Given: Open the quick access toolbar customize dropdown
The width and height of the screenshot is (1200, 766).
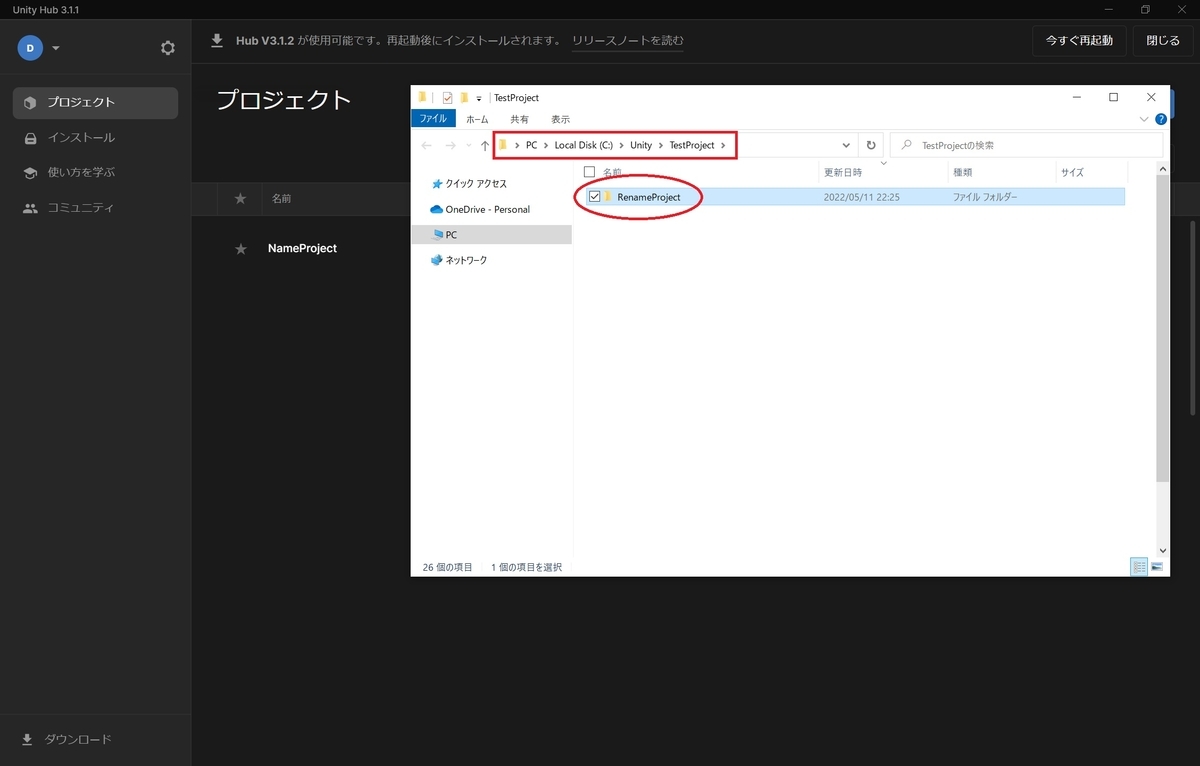Looking at the screenshot, I should point(479,98).
